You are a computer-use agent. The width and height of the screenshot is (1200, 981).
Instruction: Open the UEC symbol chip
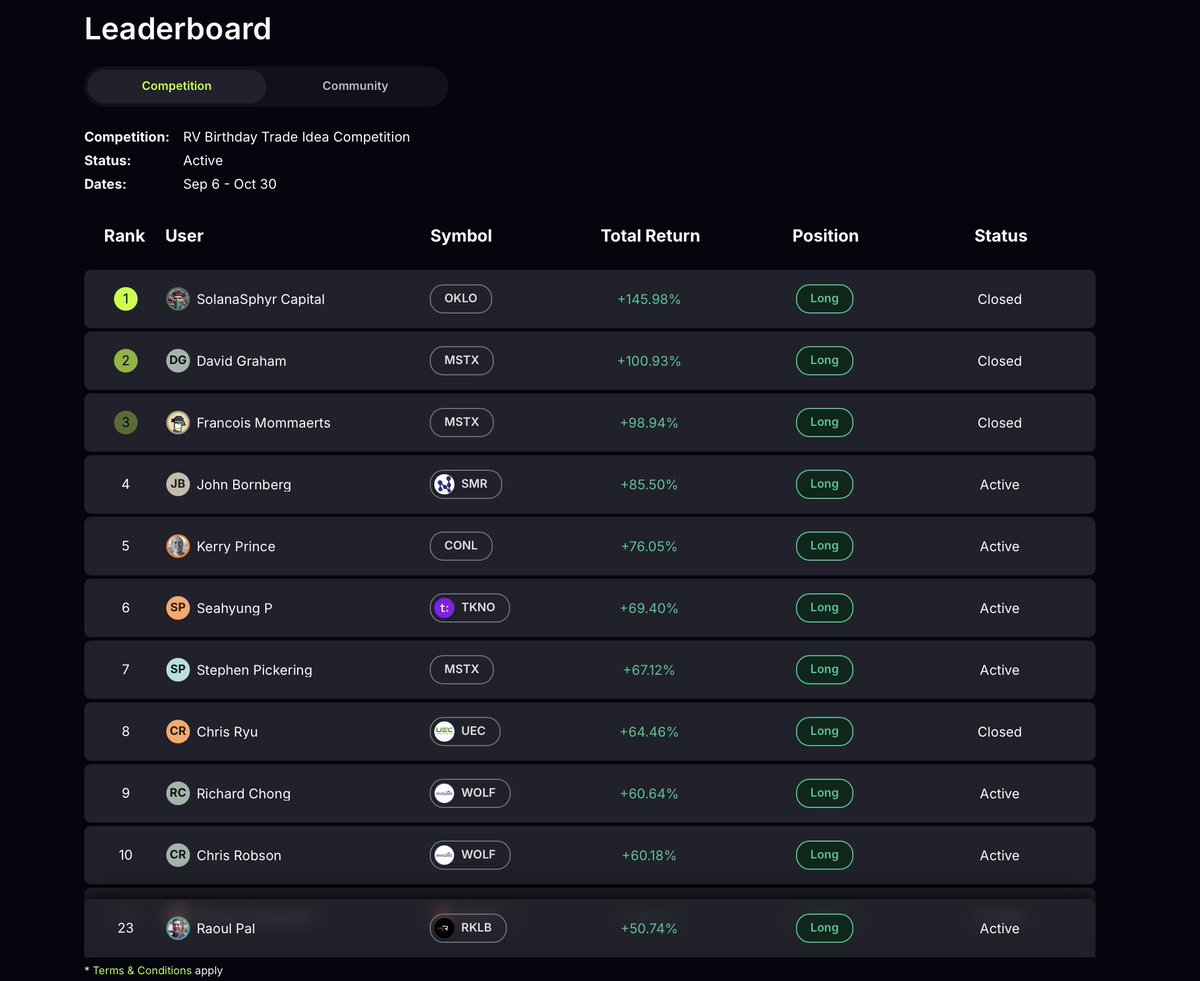[465, 731]
